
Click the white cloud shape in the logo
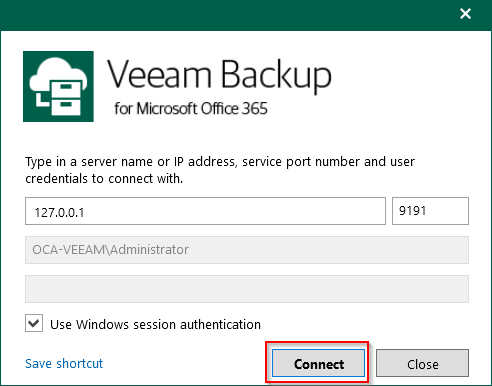click(58, 74)
